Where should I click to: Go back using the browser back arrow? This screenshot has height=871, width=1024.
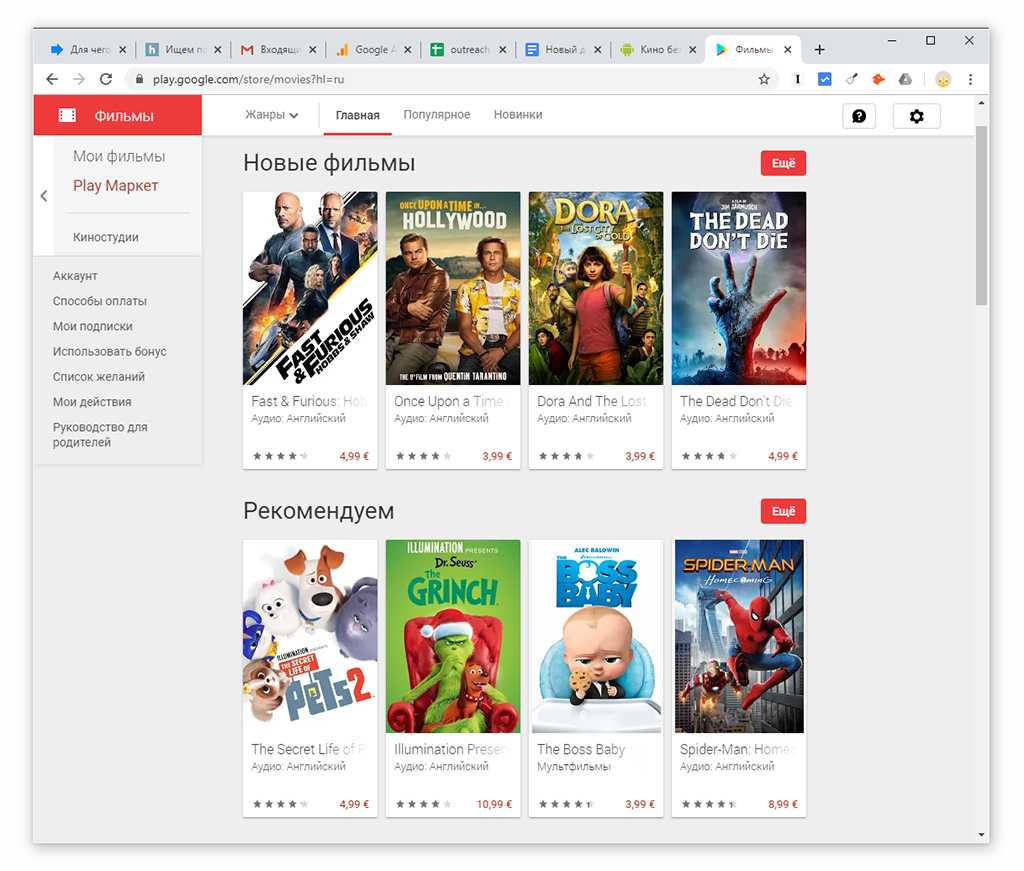point(52,79)
